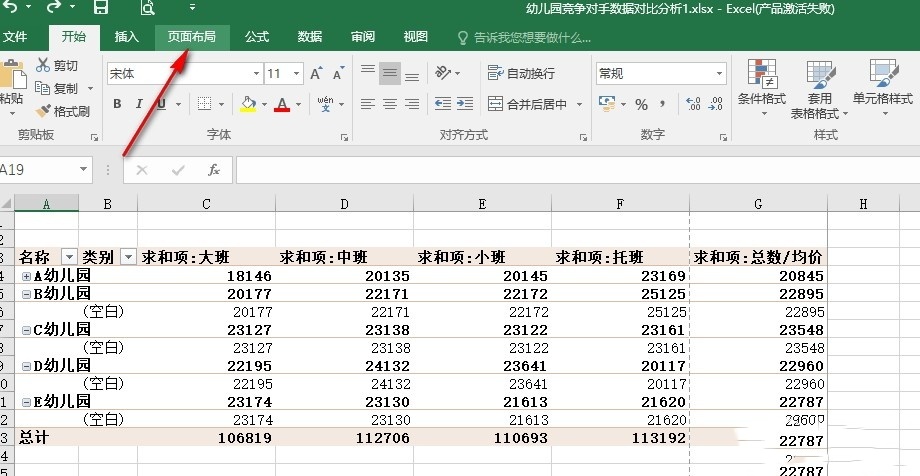This screenshot has width=920, height=476.
Task: Switch to the 审阅 tab
Action: (x=363, y=37)
